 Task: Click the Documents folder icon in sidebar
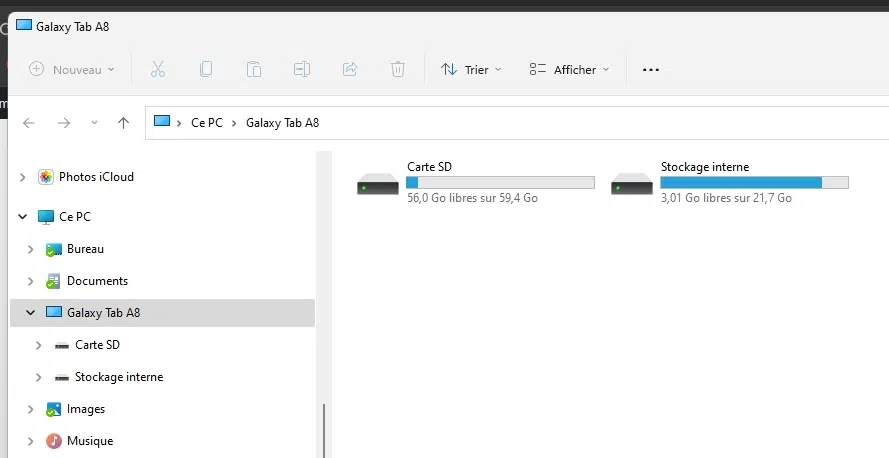click(x=53, y=281)
